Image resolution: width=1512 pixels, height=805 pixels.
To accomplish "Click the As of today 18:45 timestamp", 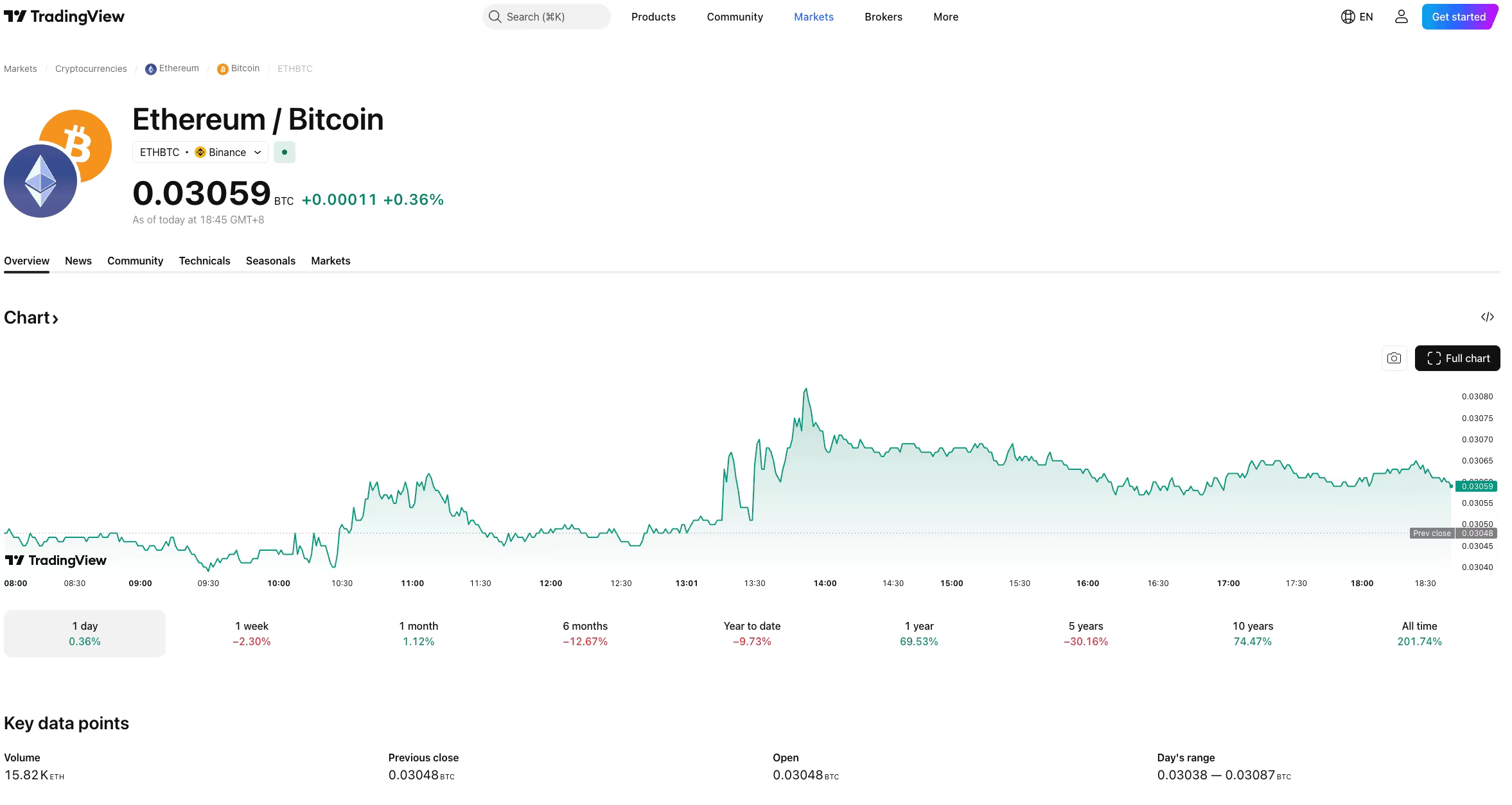I will click(198, 220).
